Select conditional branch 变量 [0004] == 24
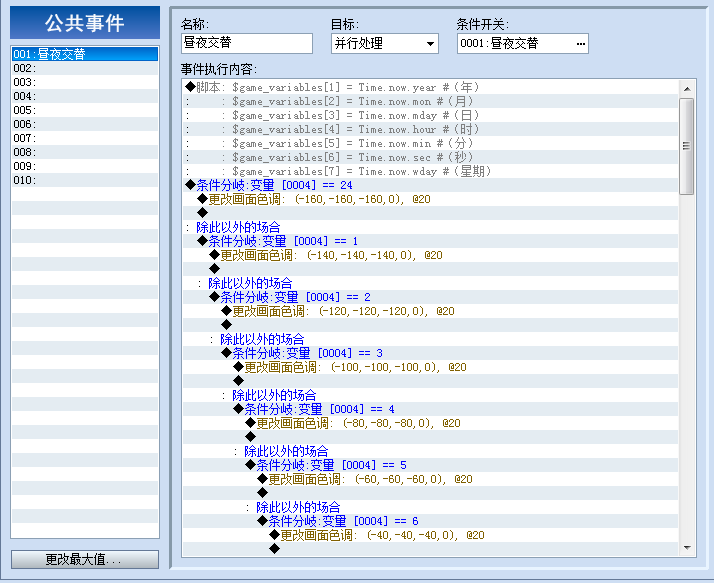The image size is (714, 583). [x=430, y=185]
